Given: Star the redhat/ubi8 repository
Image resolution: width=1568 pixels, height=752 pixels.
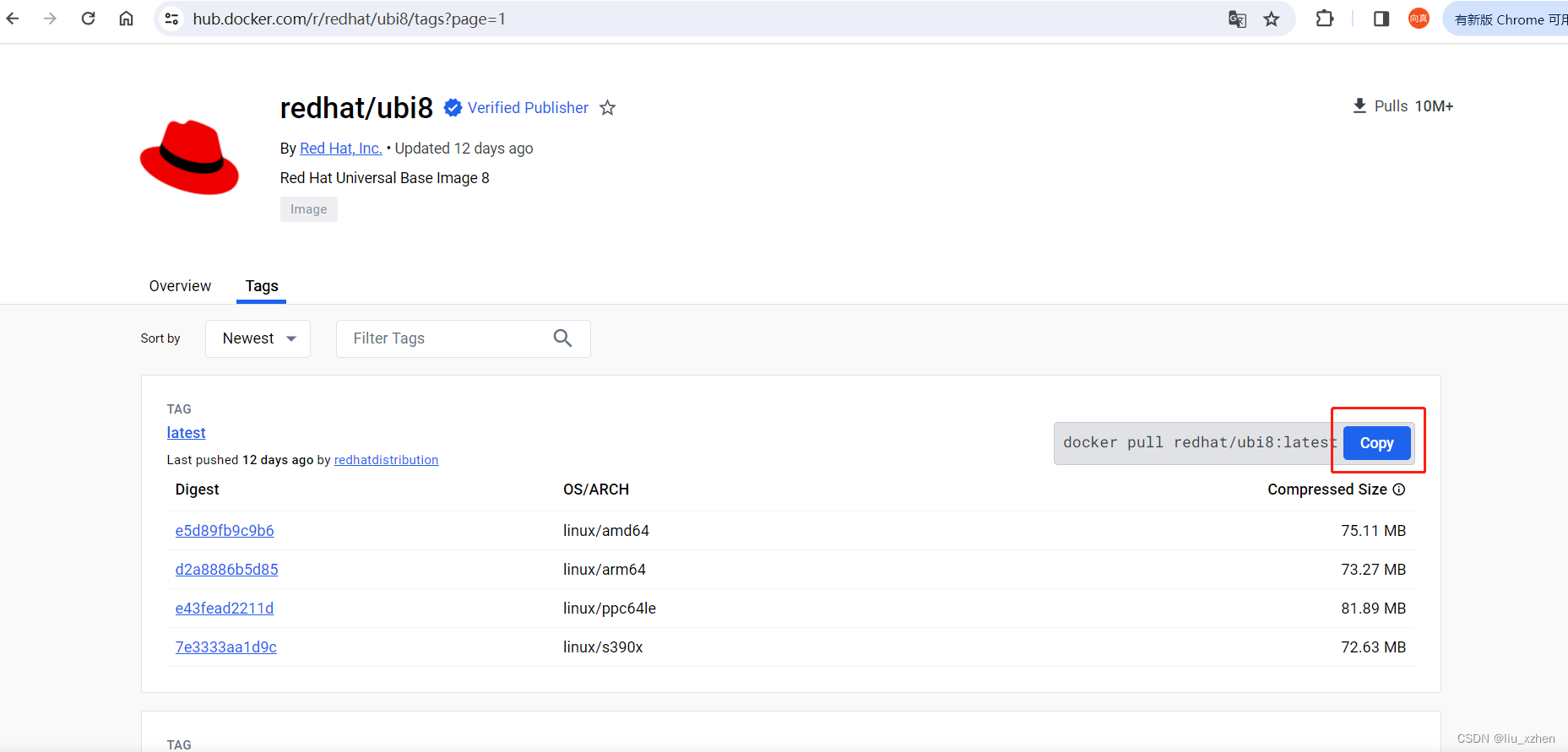Looking at the screenshot, I should (x=608, y=108).
